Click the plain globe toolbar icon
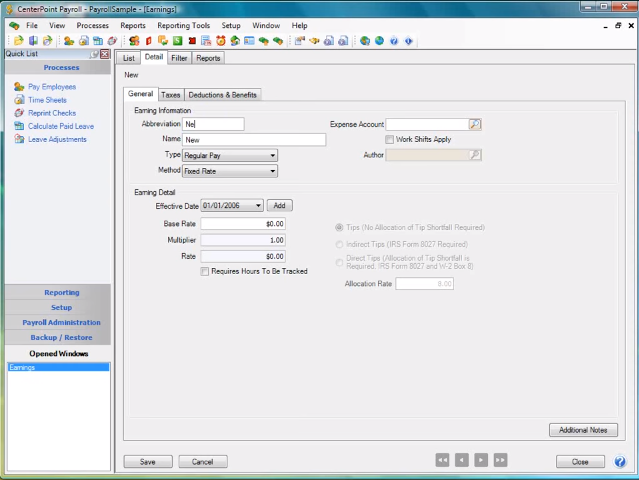 pyautogui.click(x=379, y=40)
